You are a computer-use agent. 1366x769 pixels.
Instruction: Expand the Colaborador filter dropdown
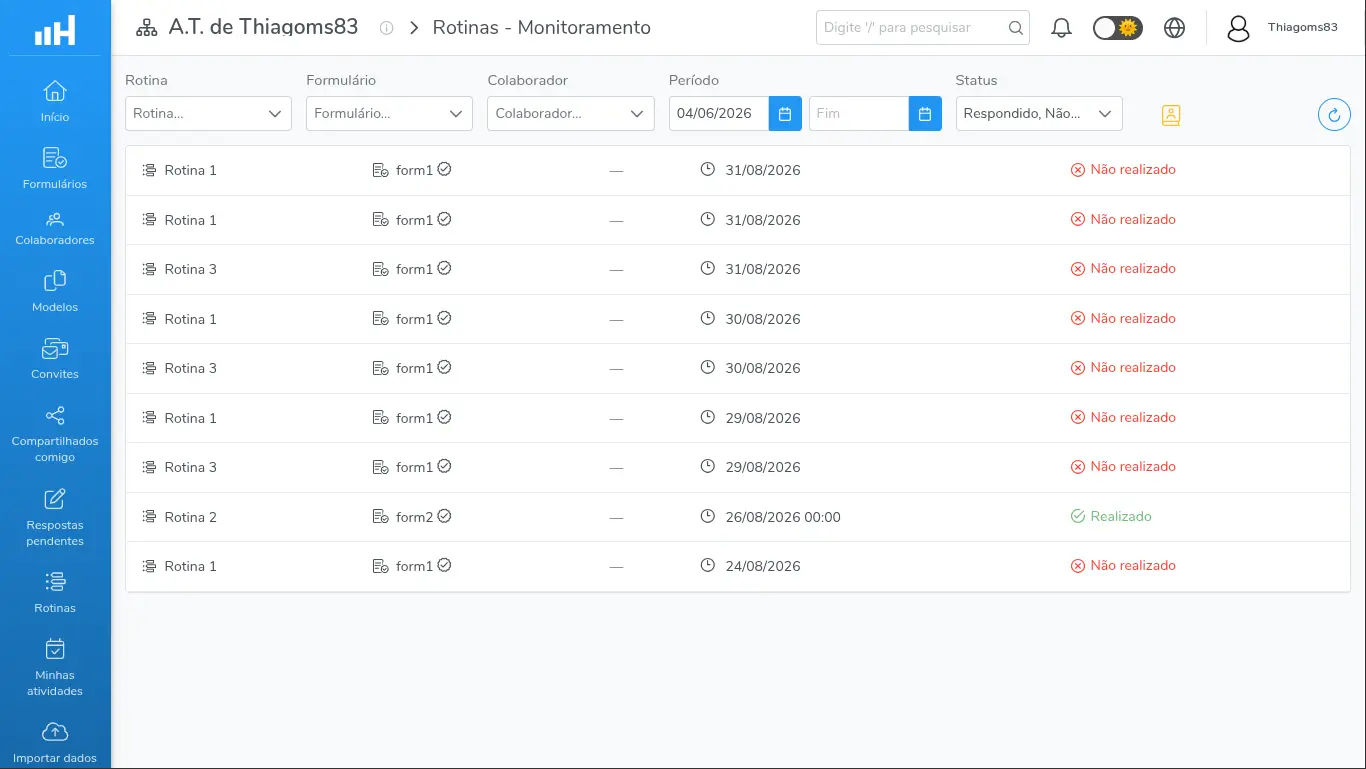pyautogui.click(x=571, y=113)
